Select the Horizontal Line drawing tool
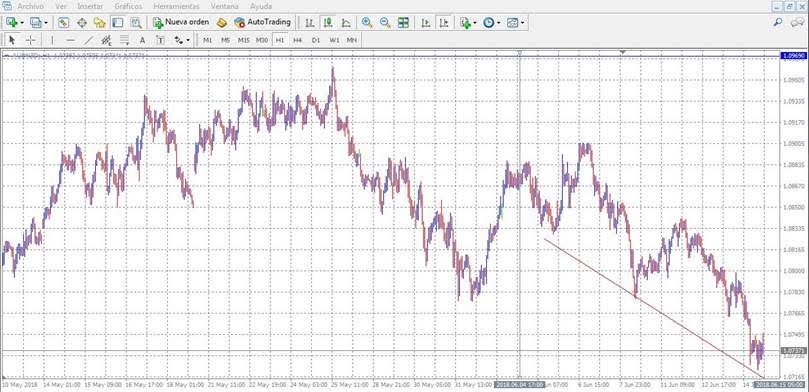Screen dimensions: 809x392 (x=71, y=40)
